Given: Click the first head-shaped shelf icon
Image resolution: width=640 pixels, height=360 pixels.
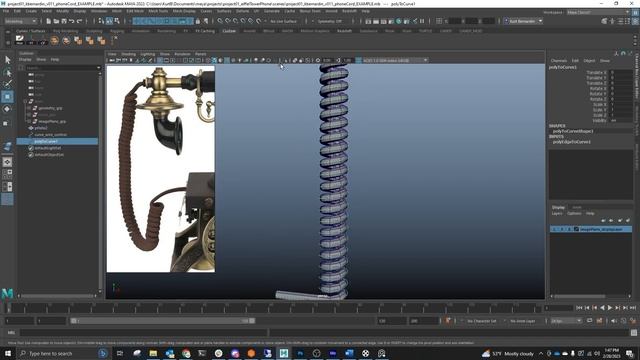Looking at the screenshot, I should 54,40.
